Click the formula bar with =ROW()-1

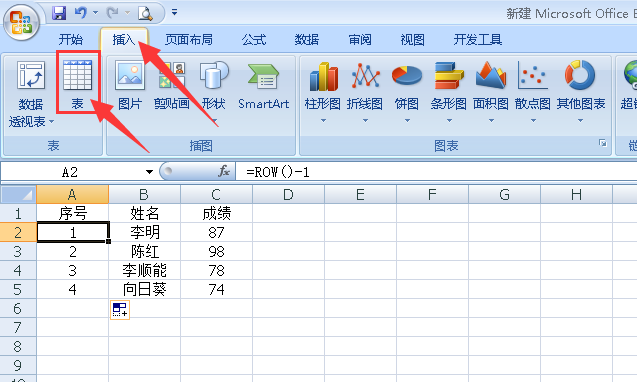coord(436,172)
